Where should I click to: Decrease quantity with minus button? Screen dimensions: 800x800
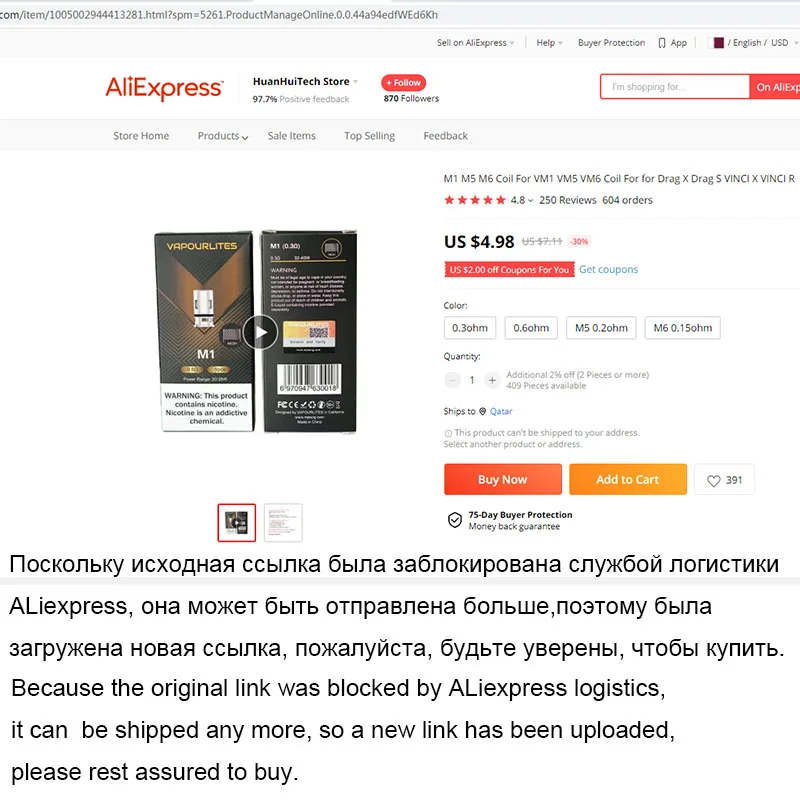[452, 380]
